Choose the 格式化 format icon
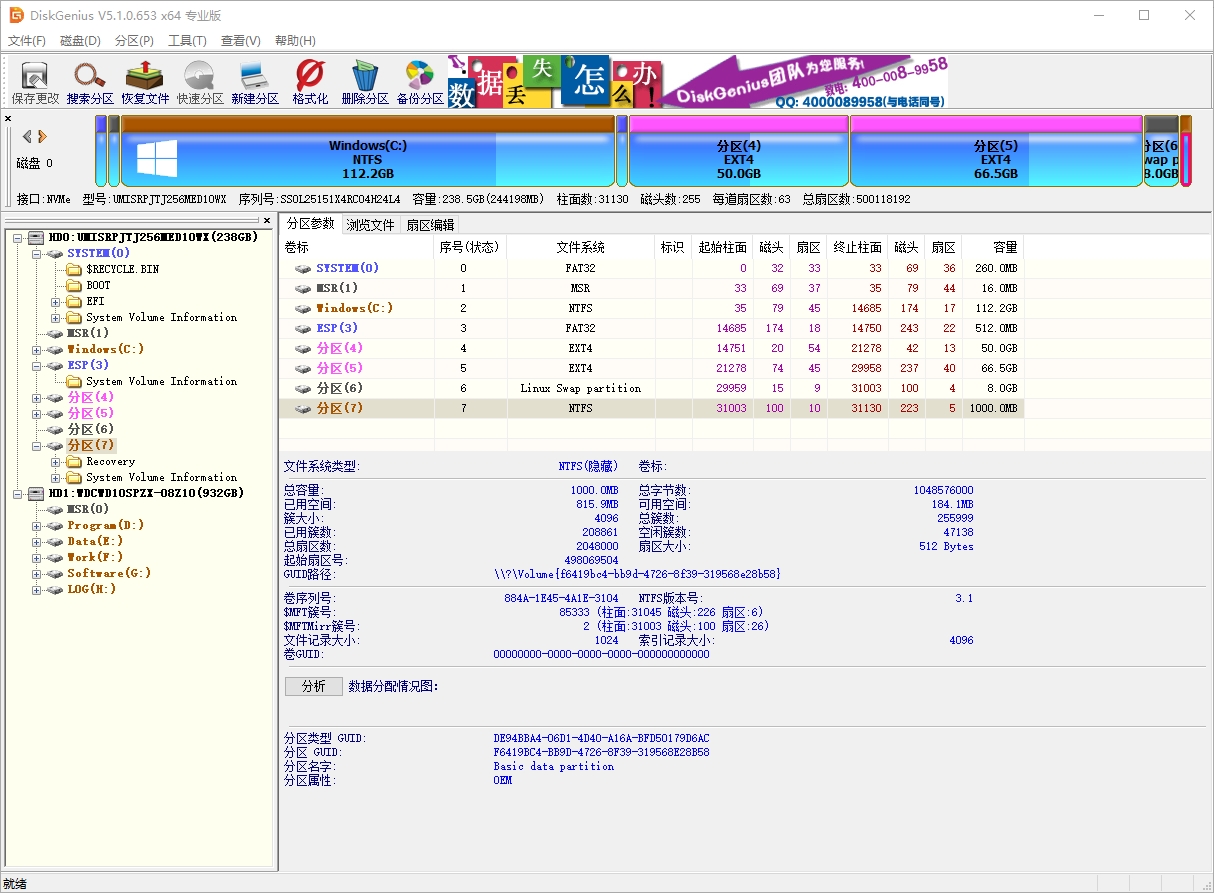 (x=310, y=82)
